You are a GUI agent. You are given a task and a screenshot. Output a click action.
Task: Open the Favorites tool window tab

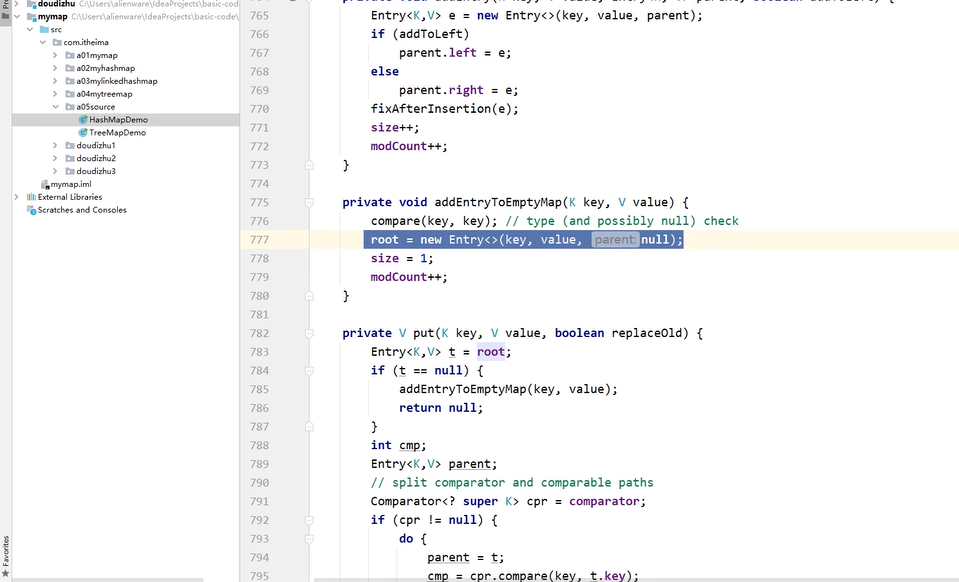8,548
